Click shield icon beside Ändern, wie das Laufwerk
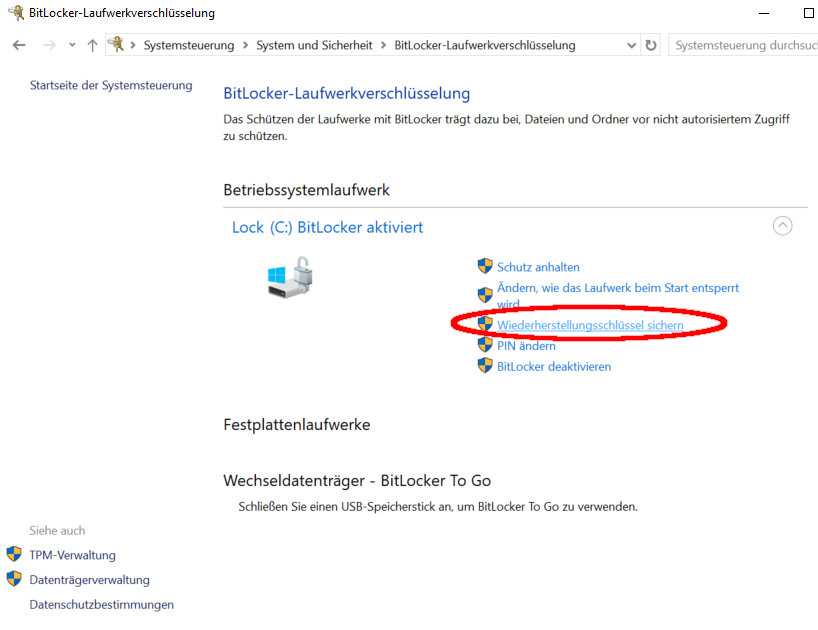818x630 pixels. click(485, 295)
